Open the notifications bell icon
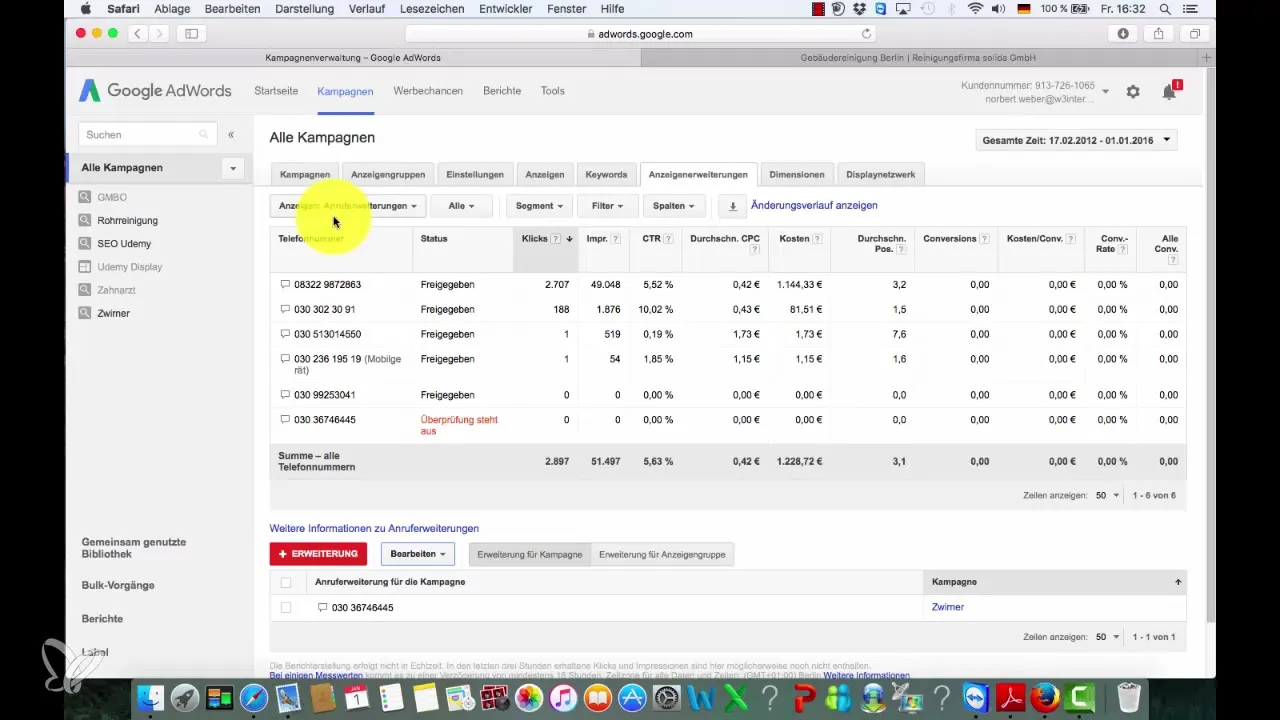Screen dimensions: 1280x720 (1169, 91)
